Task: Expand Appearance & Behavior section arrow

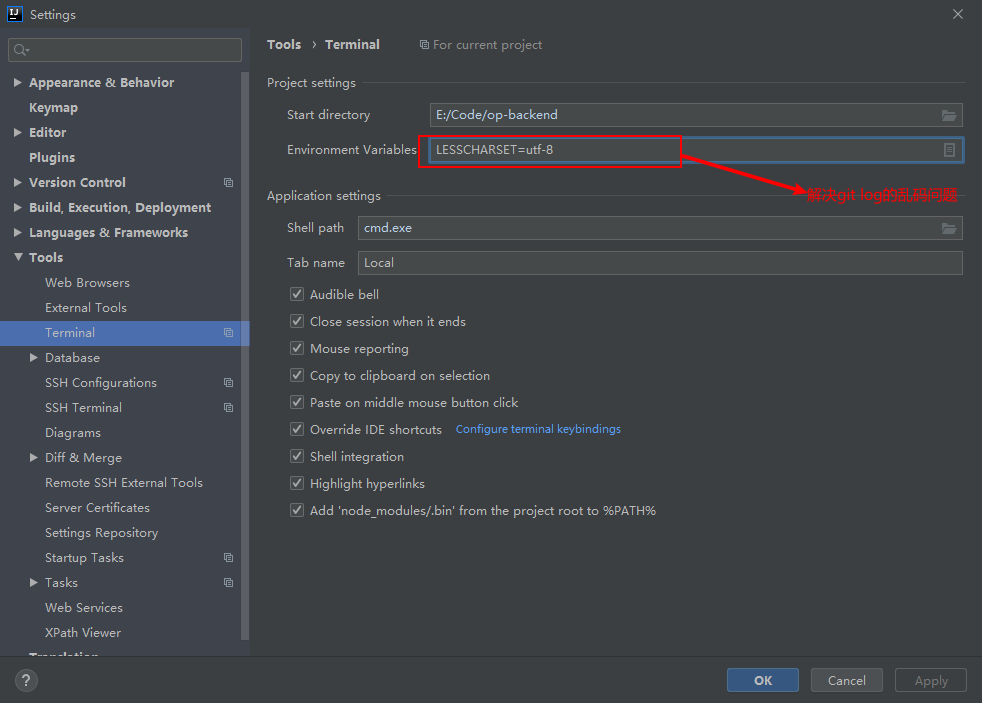Action: click(18, 82)
